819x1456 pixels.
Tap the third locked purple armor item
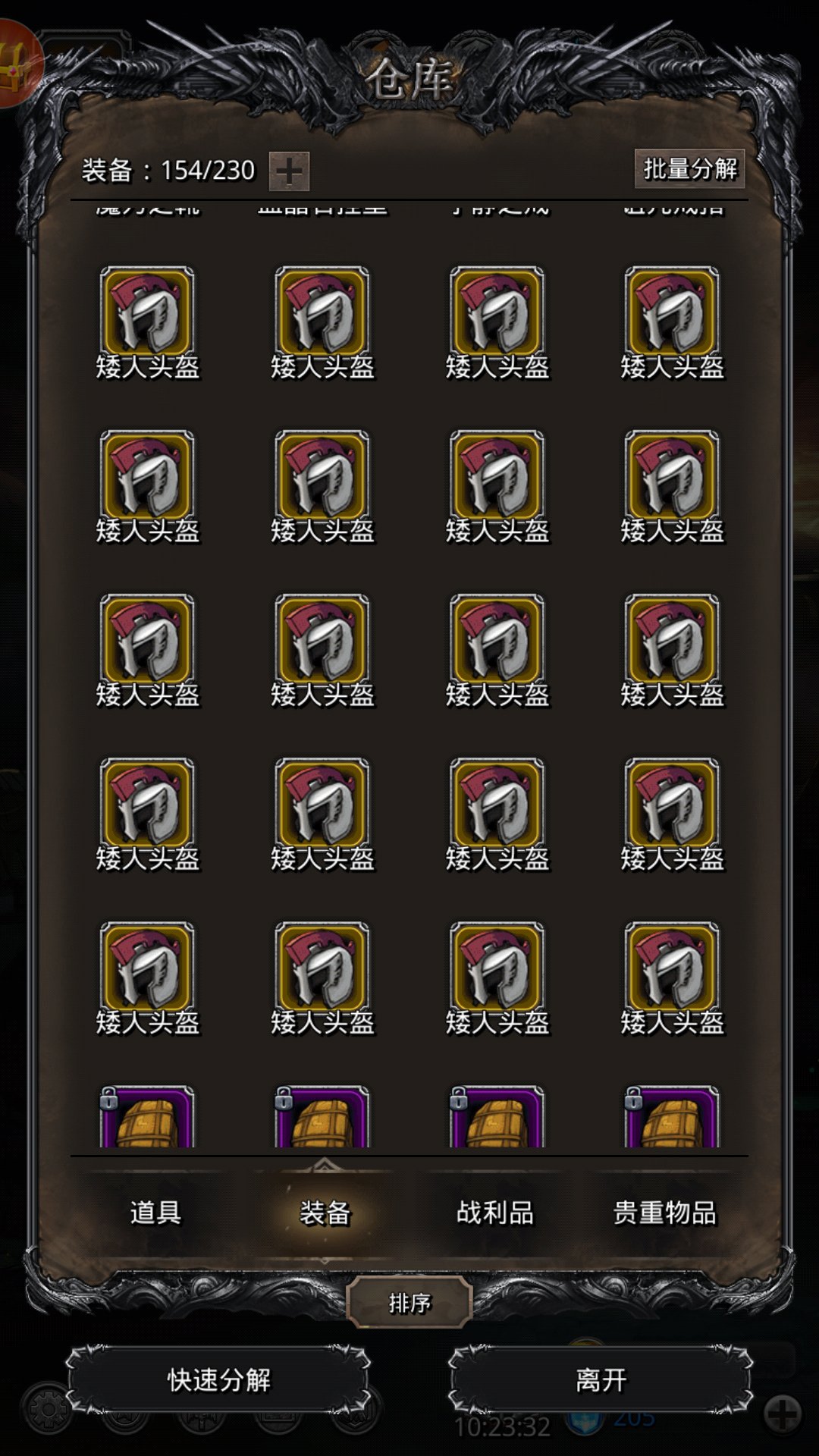[x=497, y=1116]
